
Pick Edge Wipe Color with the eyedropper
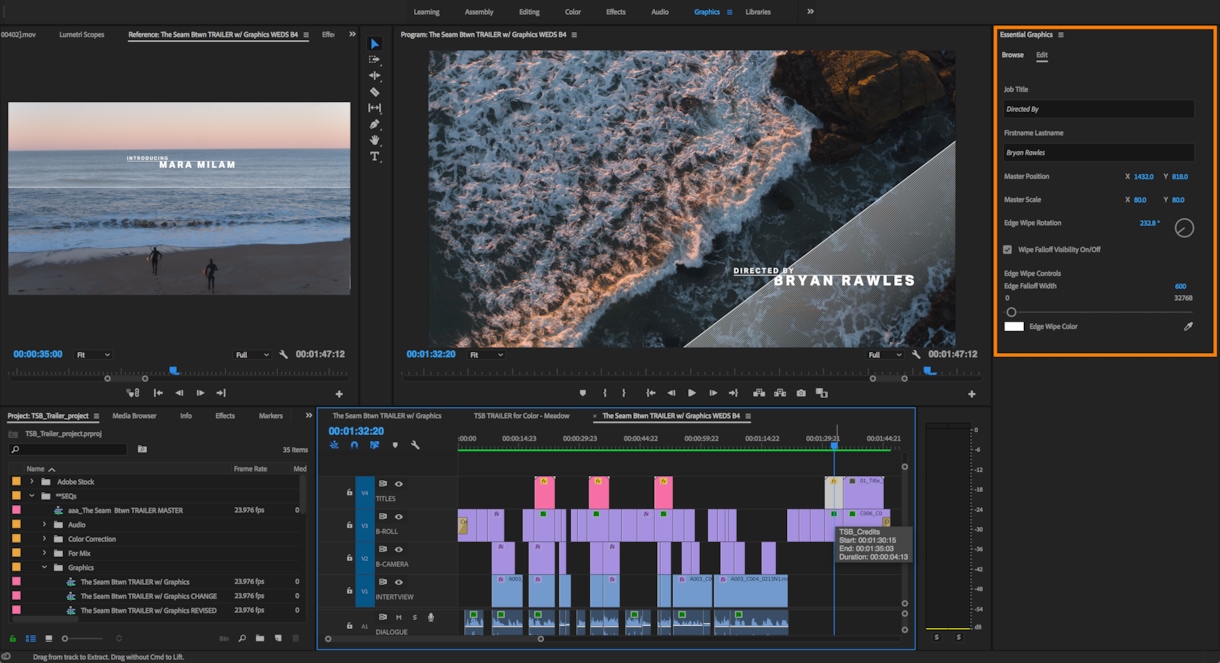[1188, 326]
